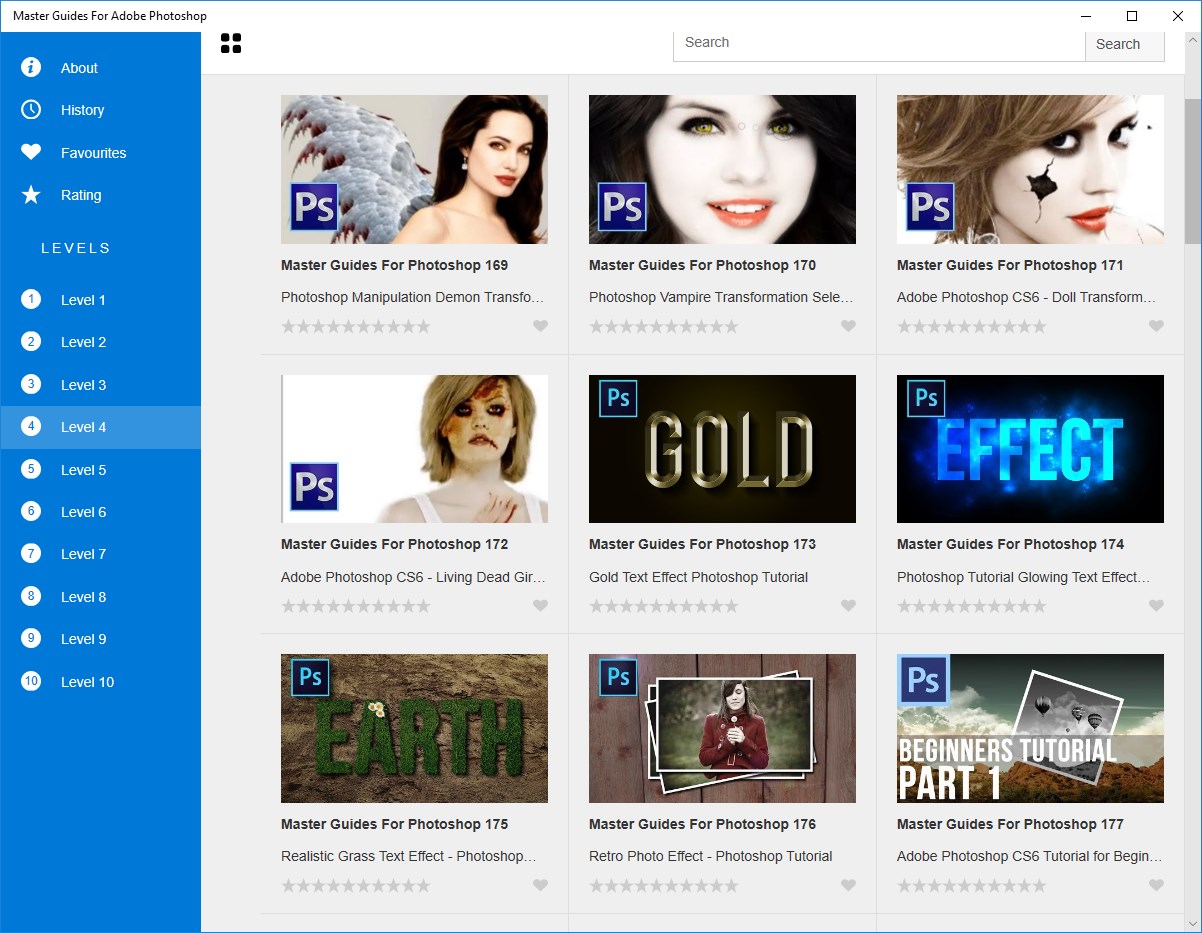Open the Rating menu item
This screenshot has width=1202, height=933.
(100, 195)
